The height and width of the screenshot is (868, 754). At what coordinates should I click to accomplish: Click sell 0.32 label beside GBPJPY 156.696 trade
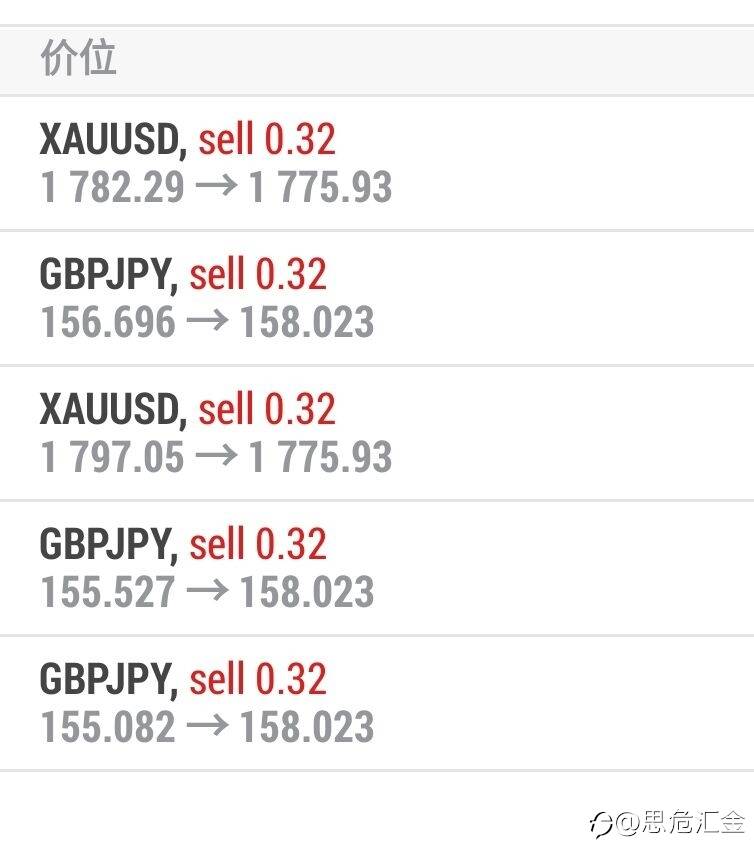pyautogui.click(x=258, y=273)
